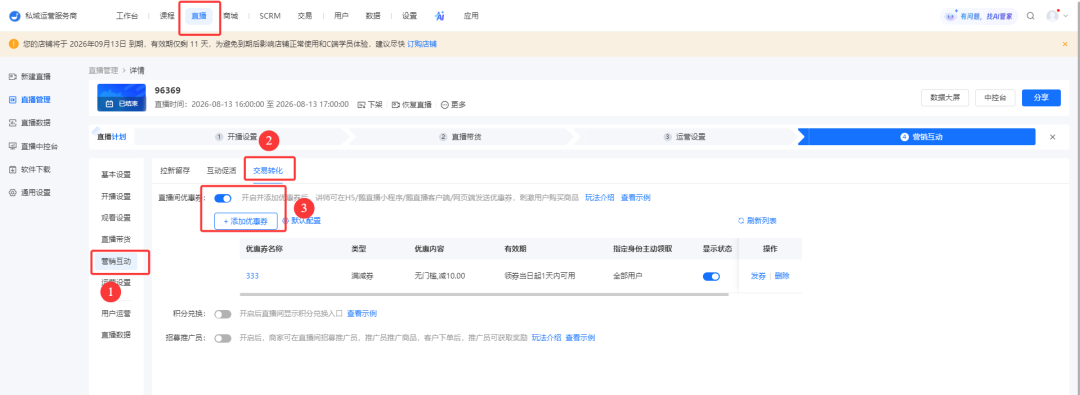The height and width of the screenshot is (395, 1080).
Task: Open the 用户 top menu
Action: coord(340,16)
